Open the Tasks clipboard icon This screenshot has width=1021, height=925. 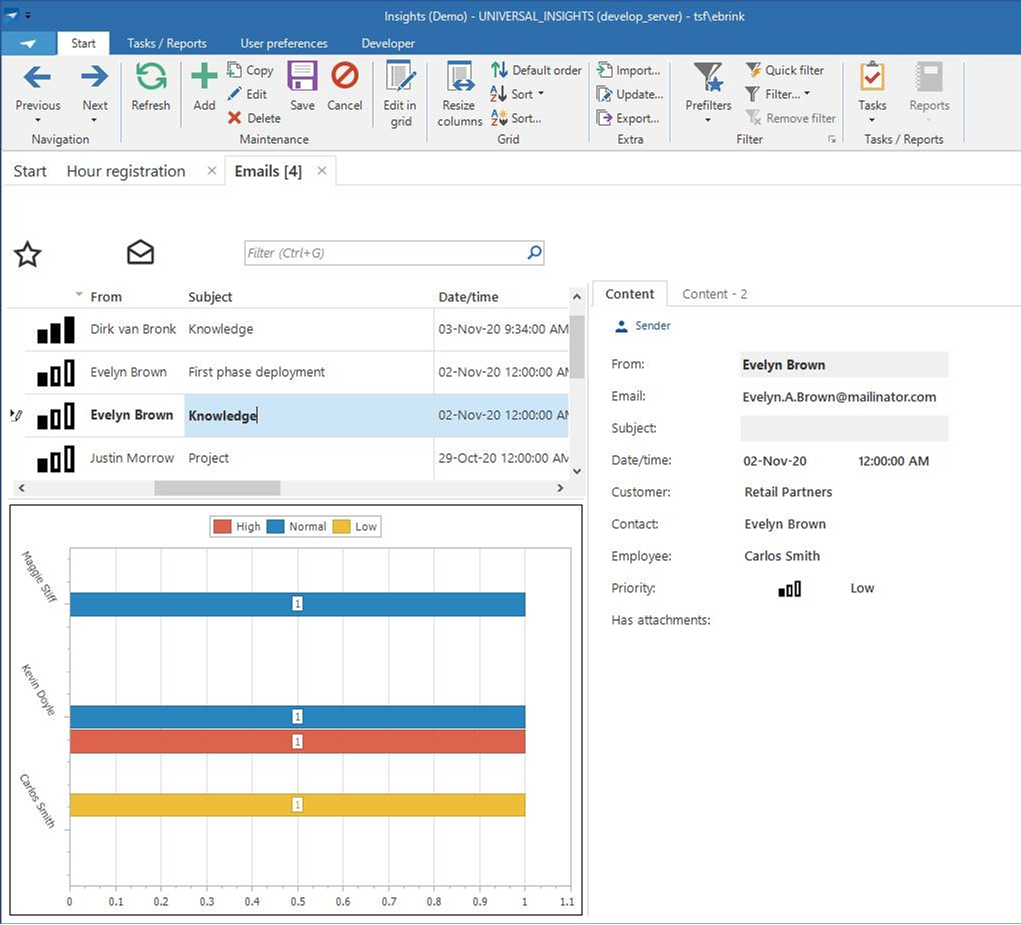tap(872, 77)
